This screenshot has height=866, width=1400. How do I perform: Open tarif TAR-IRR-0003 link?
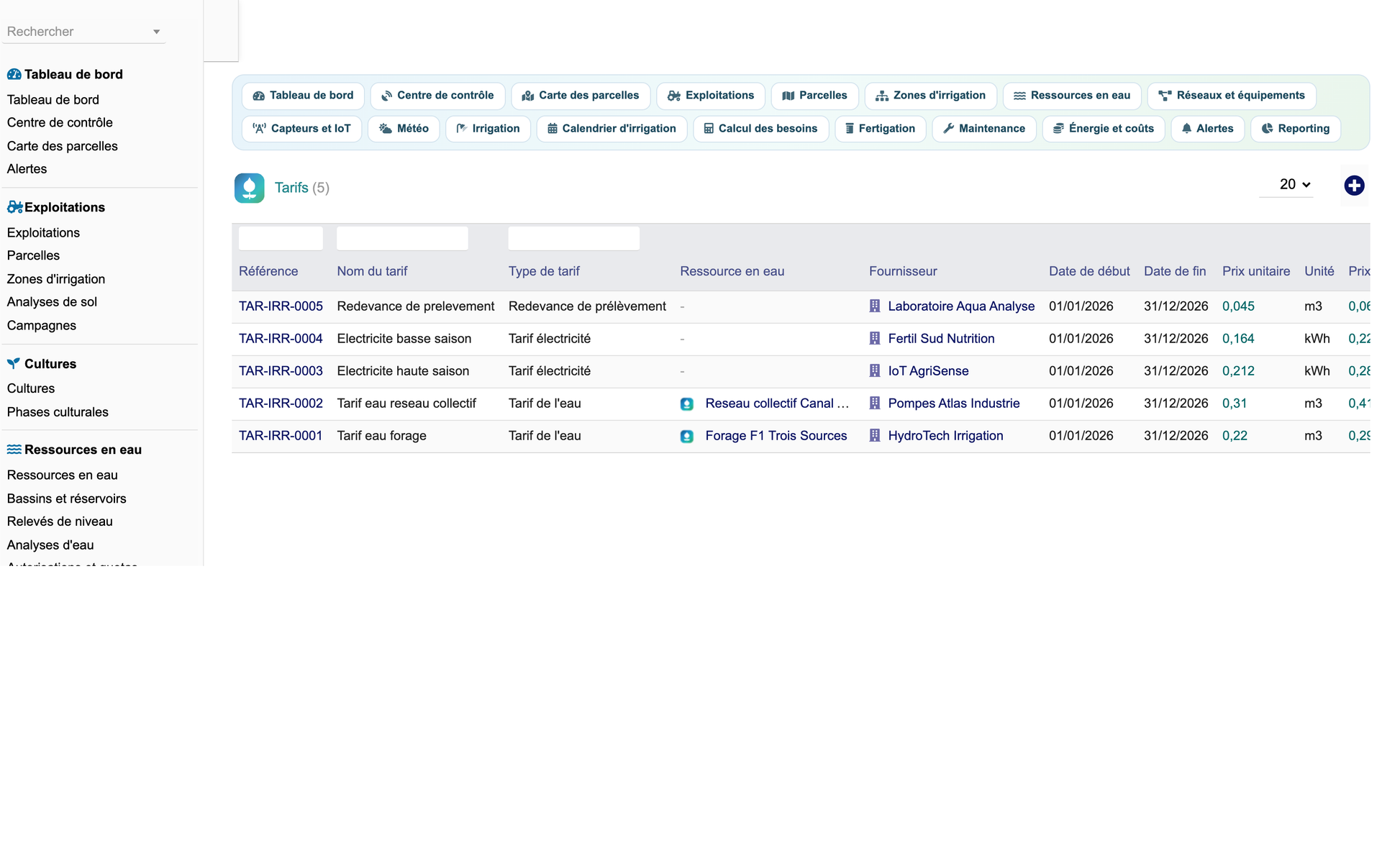281,371
